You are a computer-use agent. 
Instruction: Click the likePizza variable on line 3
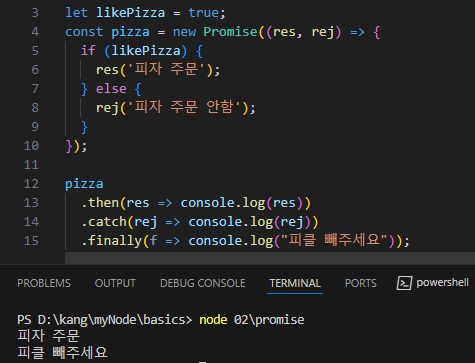coord(130,13)
